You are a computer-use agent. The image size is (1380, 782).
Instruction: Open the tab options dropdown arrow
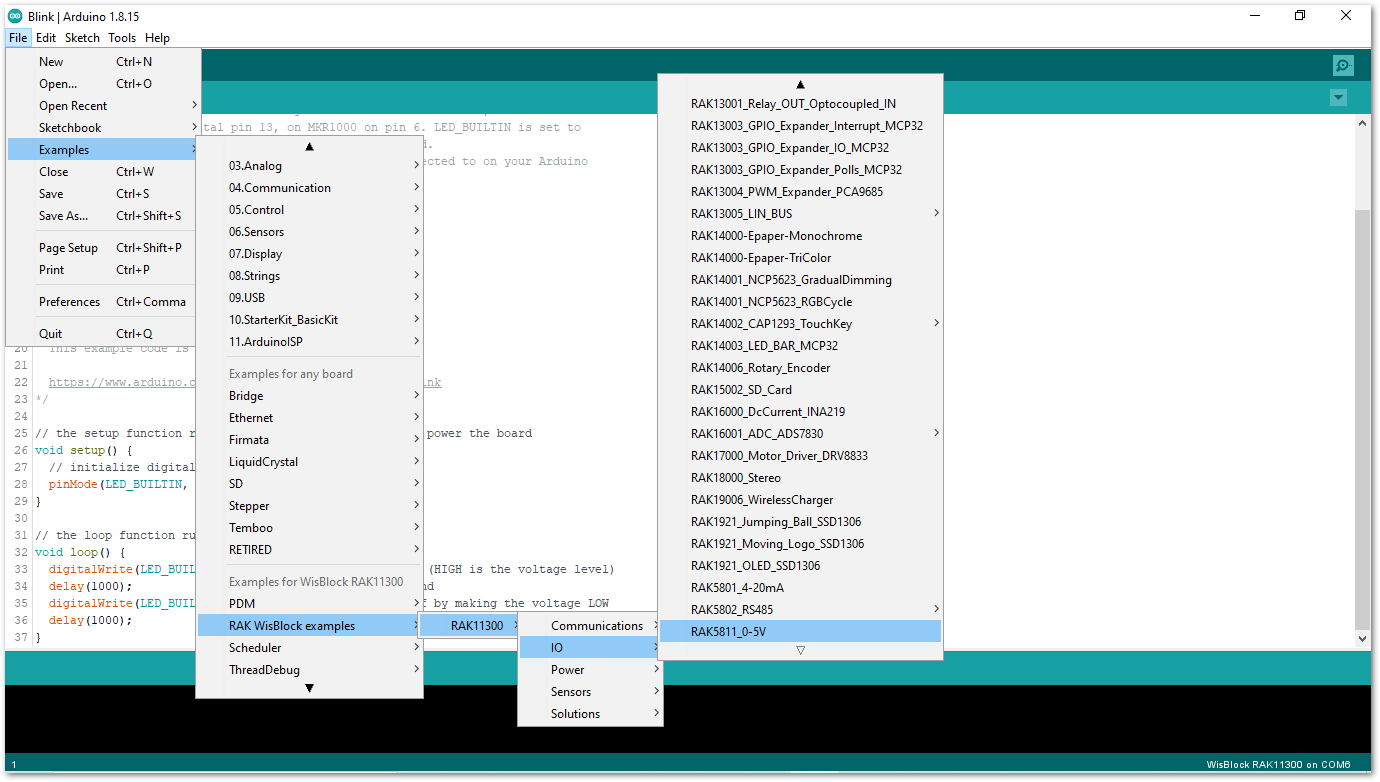(1338, 98)
